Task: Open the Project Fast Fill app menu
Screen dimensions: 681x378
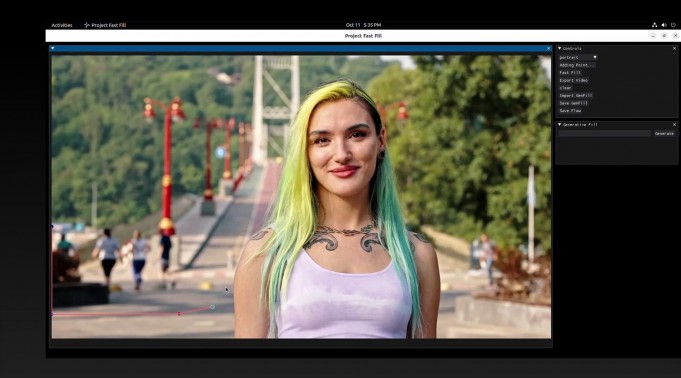Action: [x=105, y=25]
